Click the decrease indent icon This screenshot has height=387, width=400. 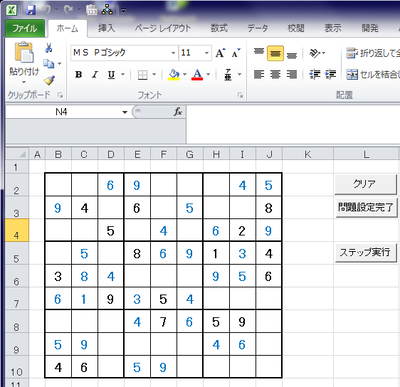(314, 74)
